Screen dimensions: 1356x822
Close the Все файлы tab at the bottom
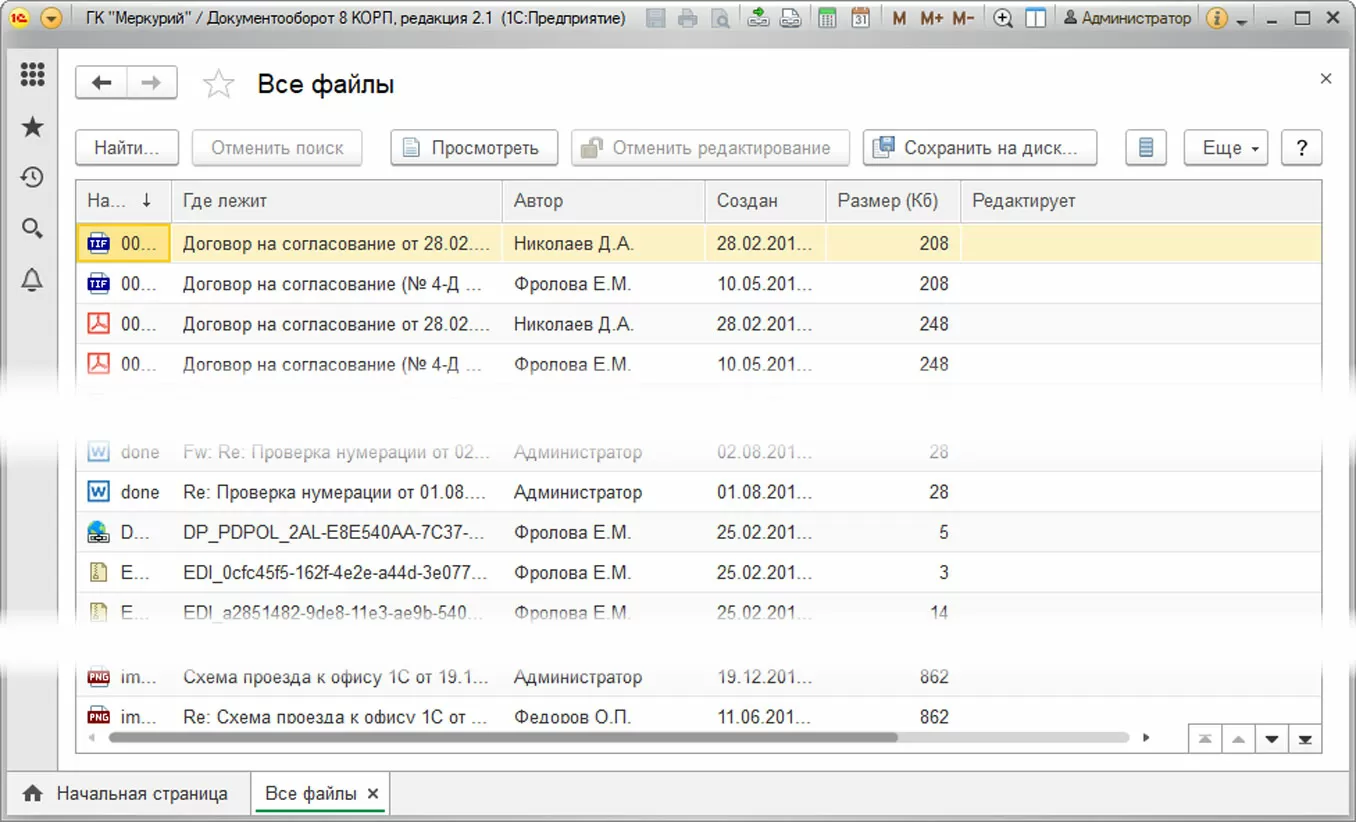click(373, 793)
